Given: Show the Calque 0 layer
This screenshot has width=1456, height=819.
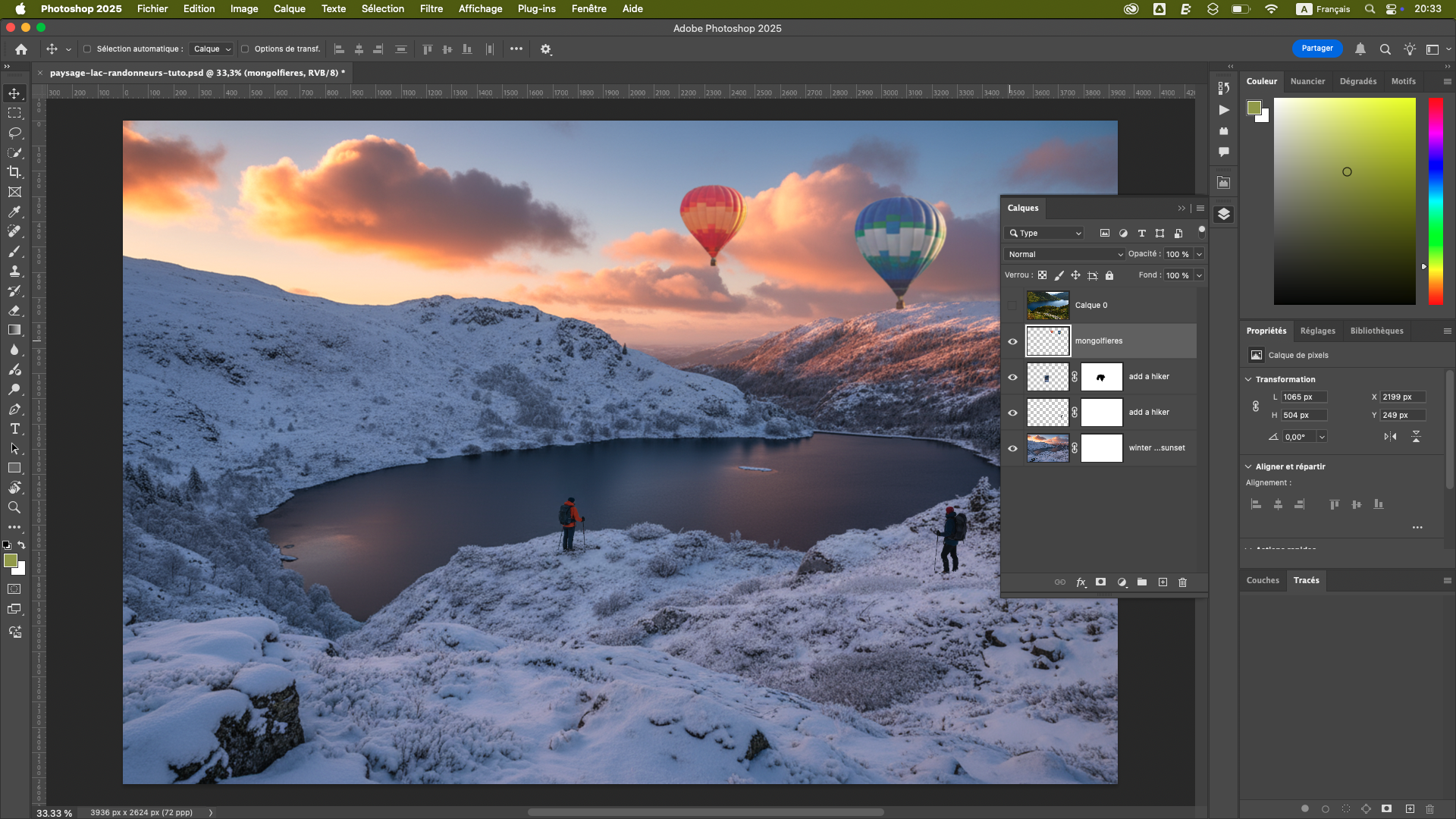Looking at the screenshot, I should [x=1012, y=306].
